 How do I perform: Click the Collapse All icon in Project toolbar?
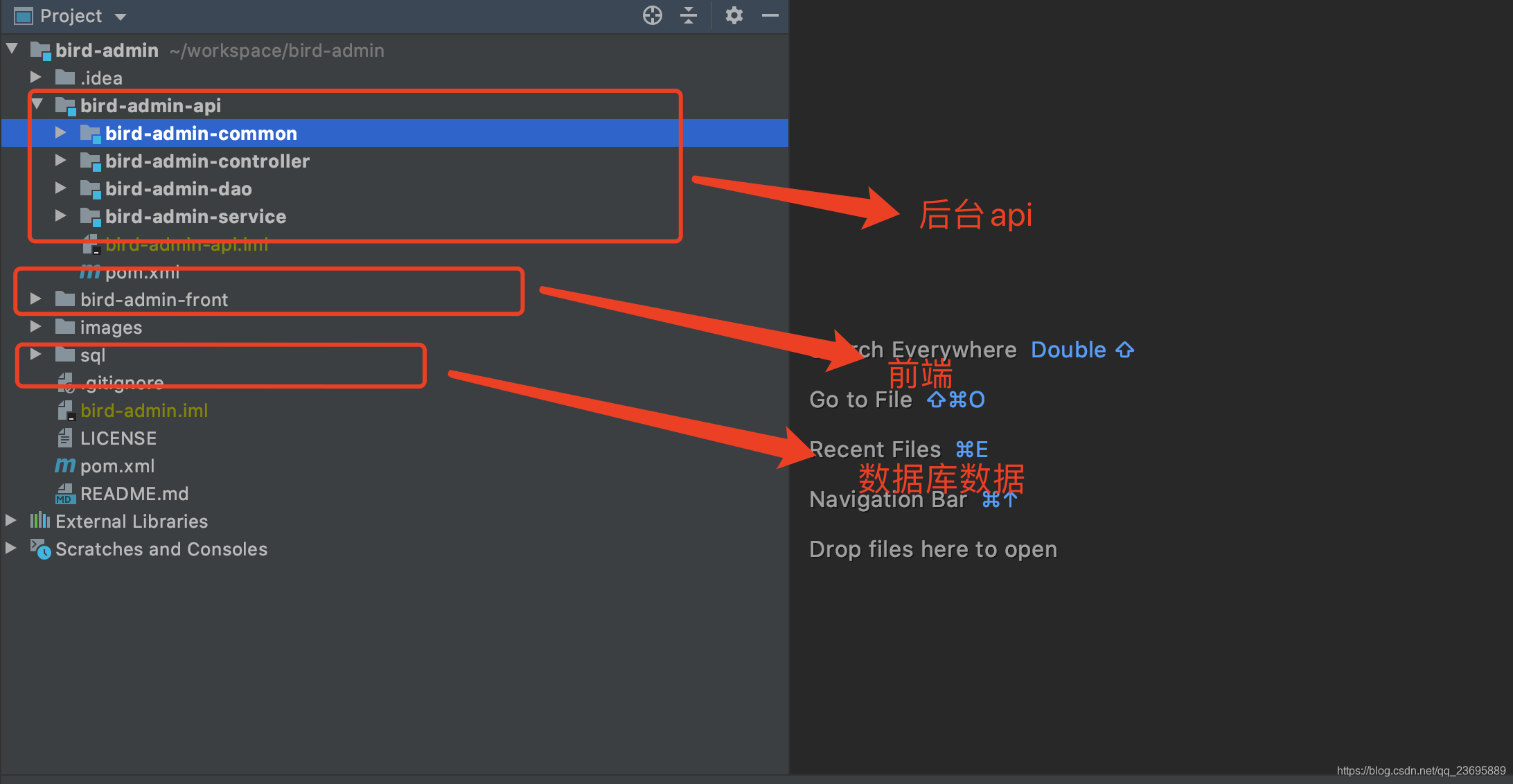click(689, 15)
